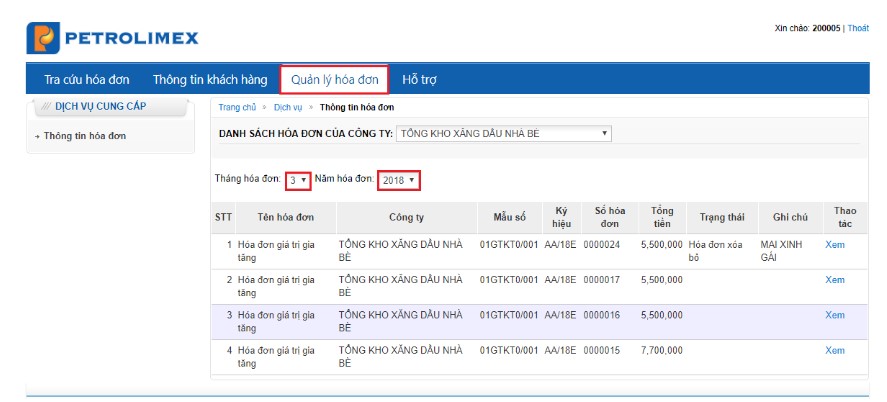Image resolution: width=887 pixels, height=402 pixels.
Task: Open the company dropdown TỔNG KHO XĂNG DẦU NHÀ BÈ
Action: coord(503,133)
